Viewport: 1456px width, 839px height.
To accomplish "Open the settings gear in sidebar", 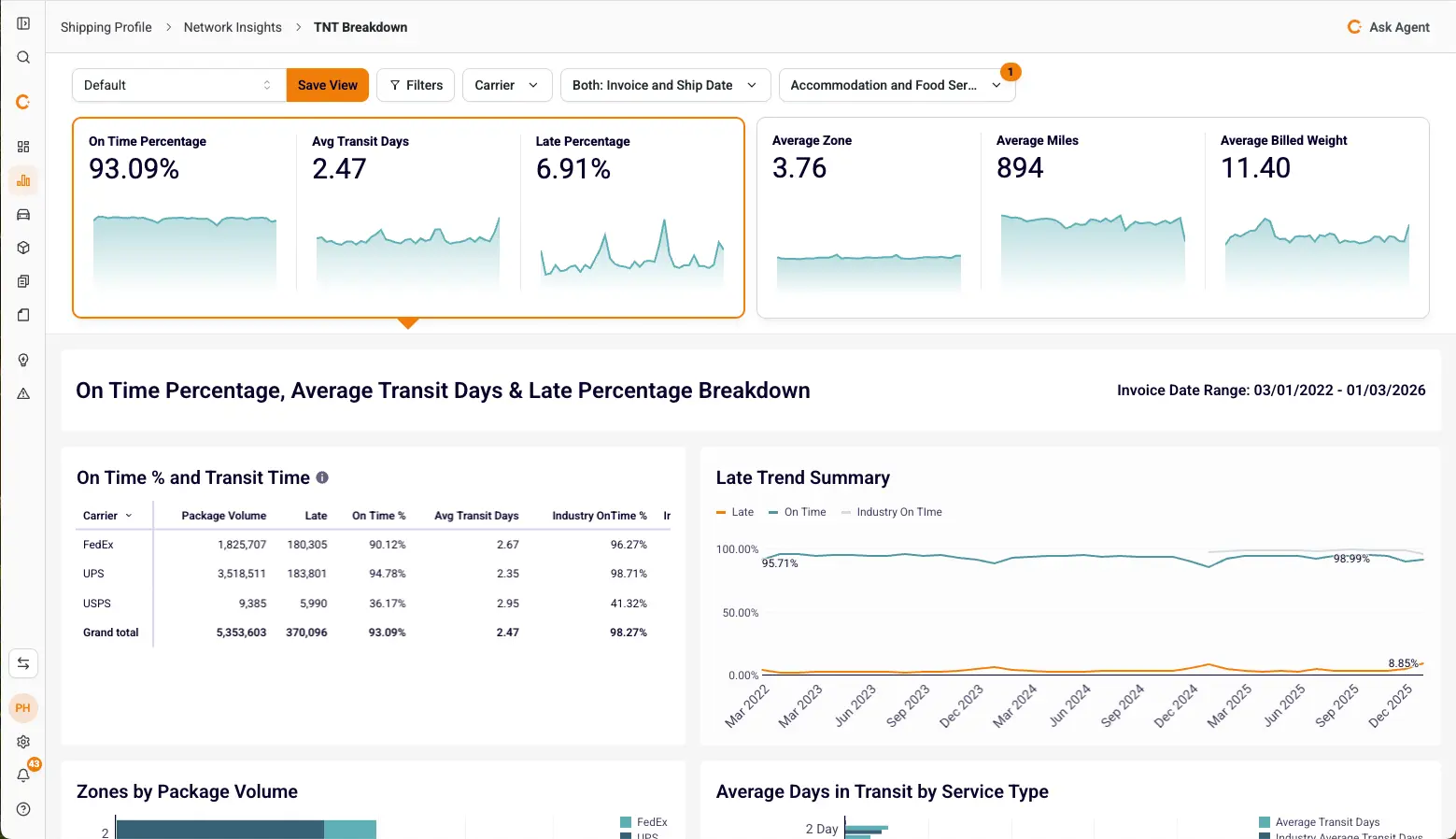I will coord(23,742).
